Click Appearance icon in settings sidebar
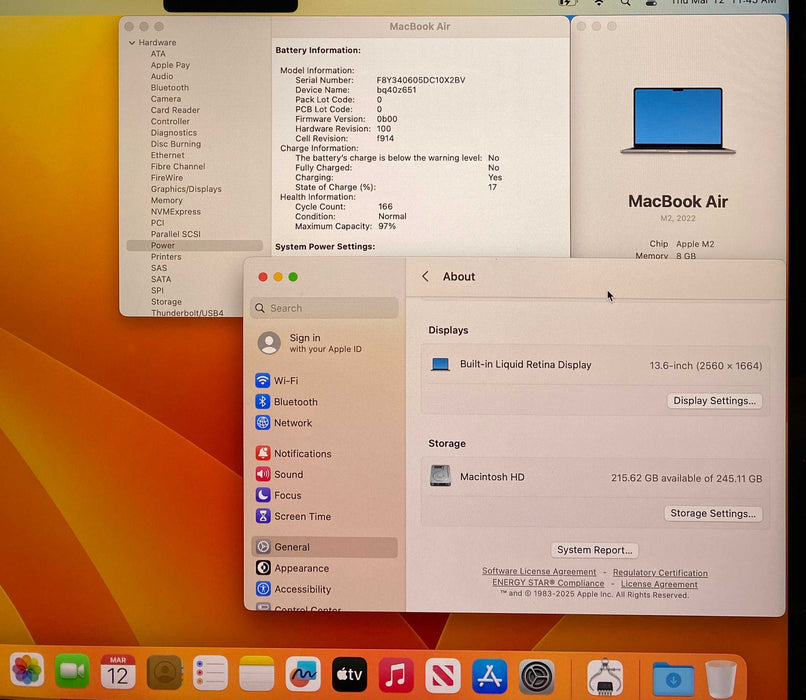Viewport: 806px width, 700px height. (263, 568)
